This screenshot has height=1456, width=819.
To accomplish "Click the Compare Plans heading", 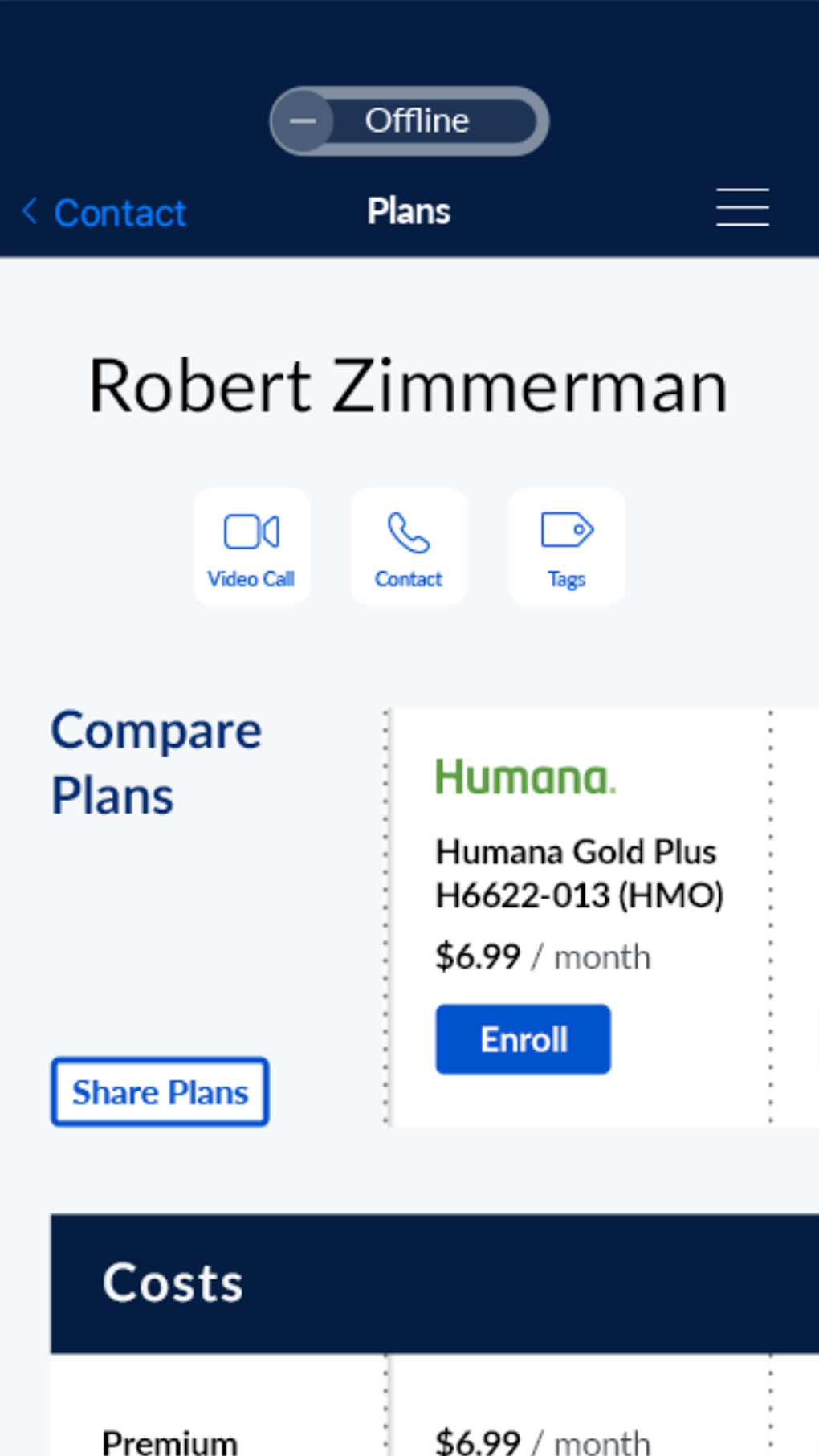I will [157, 762].
